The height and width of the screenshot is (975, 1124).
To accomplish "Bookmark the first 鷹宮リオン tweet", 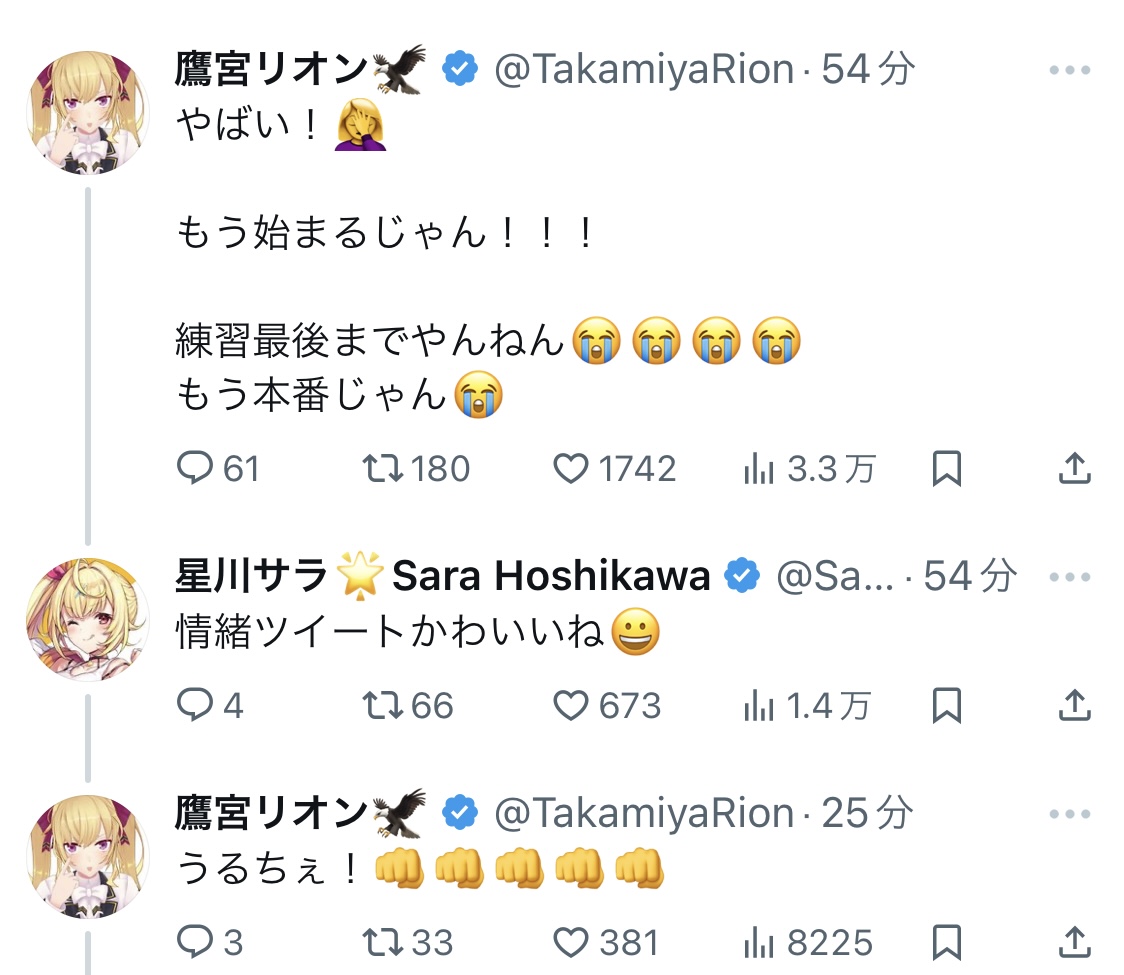I will (x=946, y=468).
